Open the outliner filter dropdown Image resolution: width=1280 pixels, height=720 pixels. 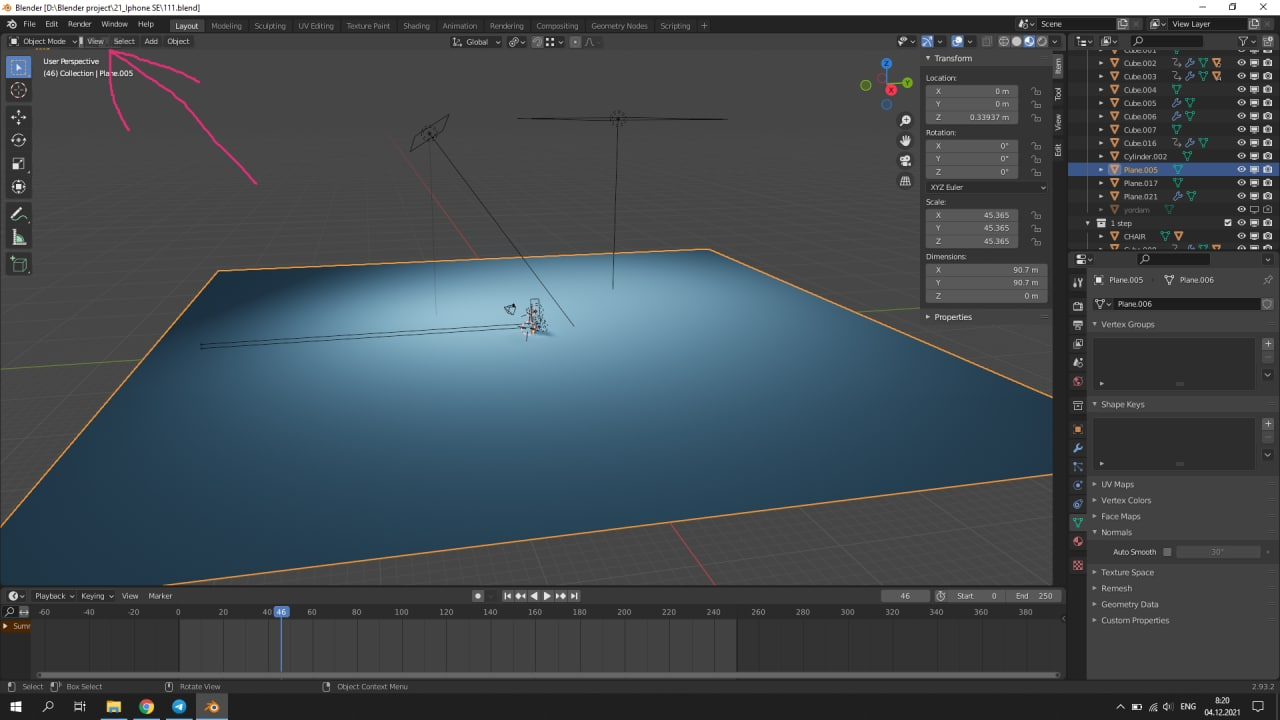pos(1247,41)
